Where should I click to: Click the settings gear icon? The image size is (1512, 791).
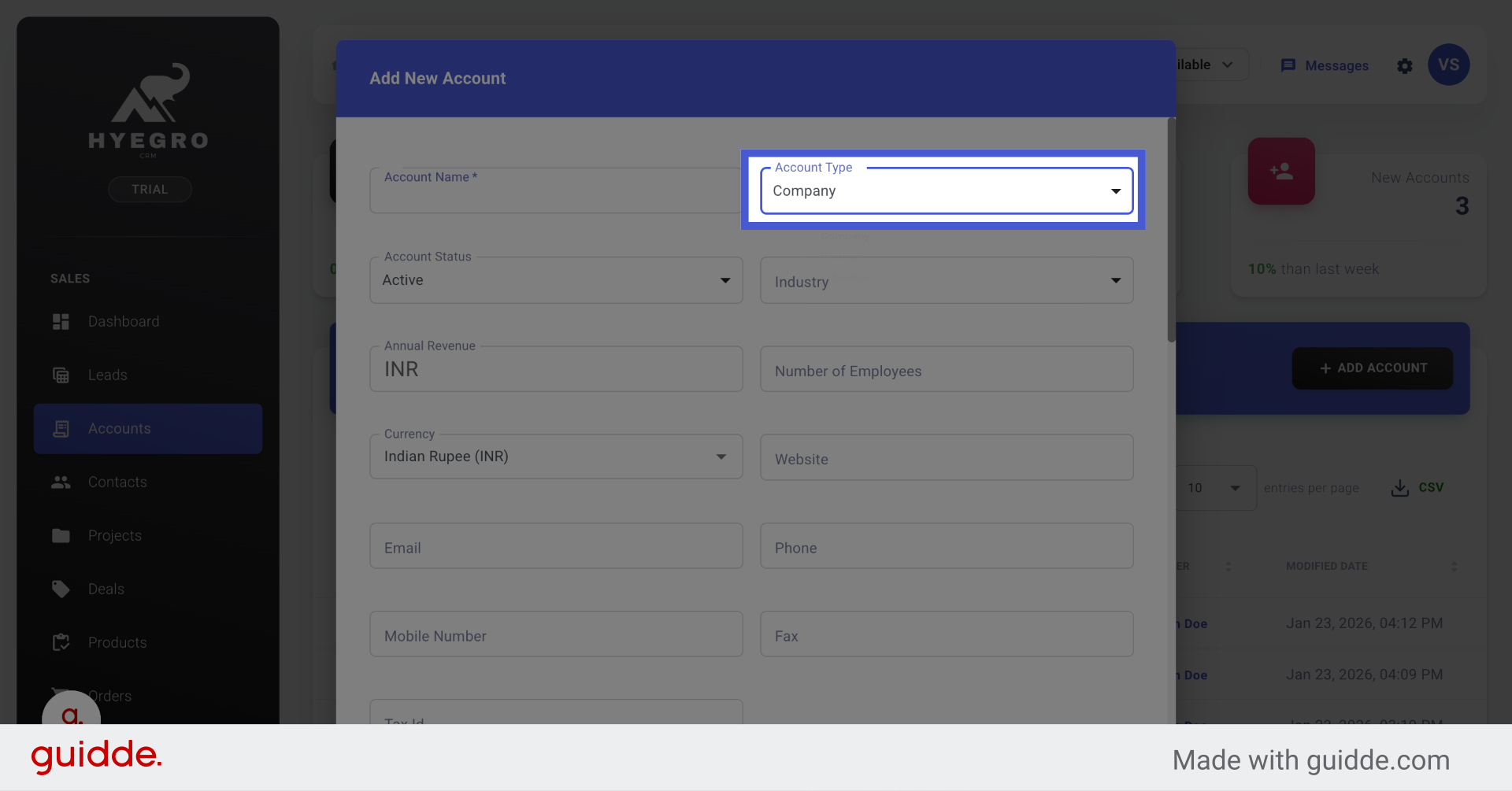pos(1405,66)
